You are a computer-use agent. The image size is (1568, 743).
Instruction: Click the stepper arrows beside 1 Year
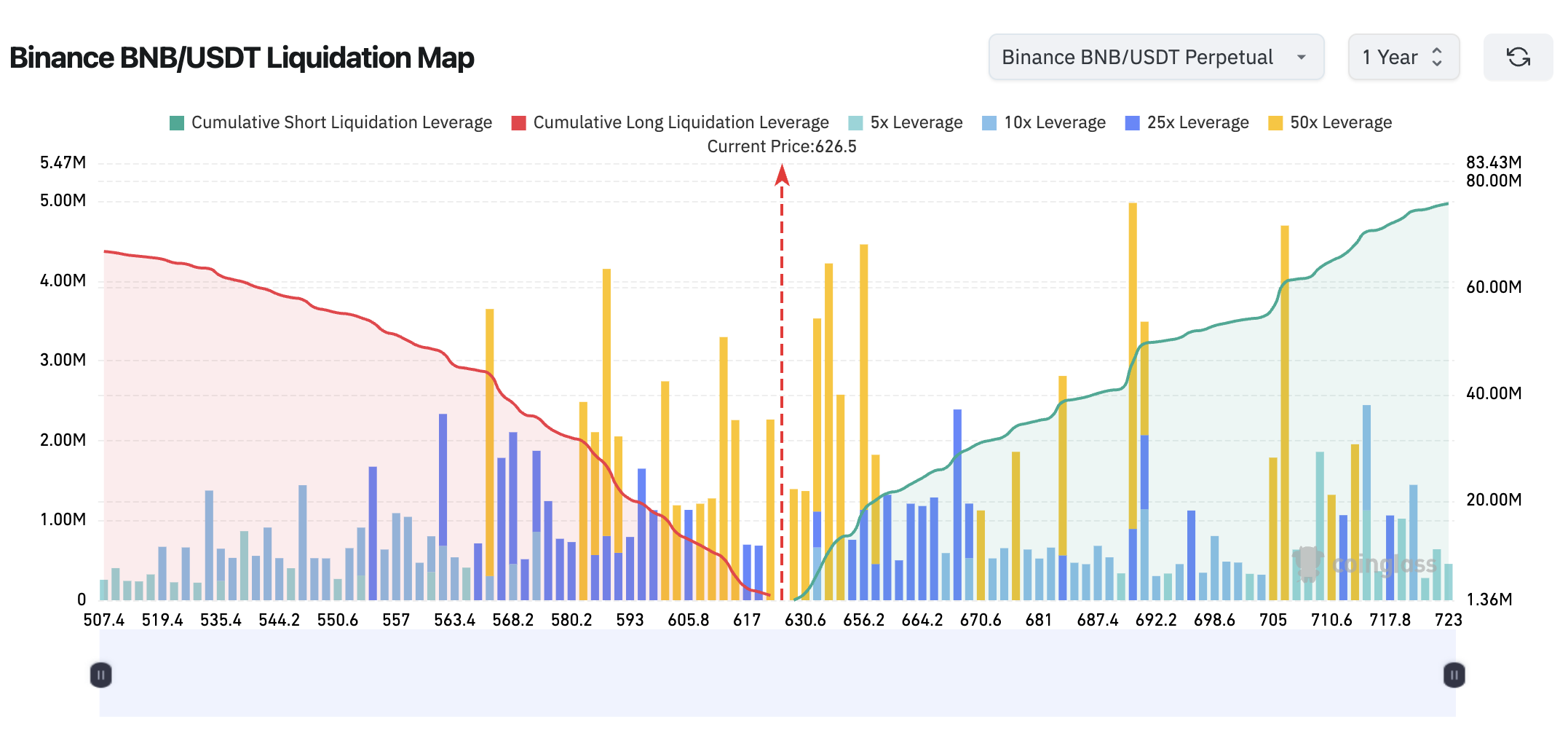[x=1437, y=57]
